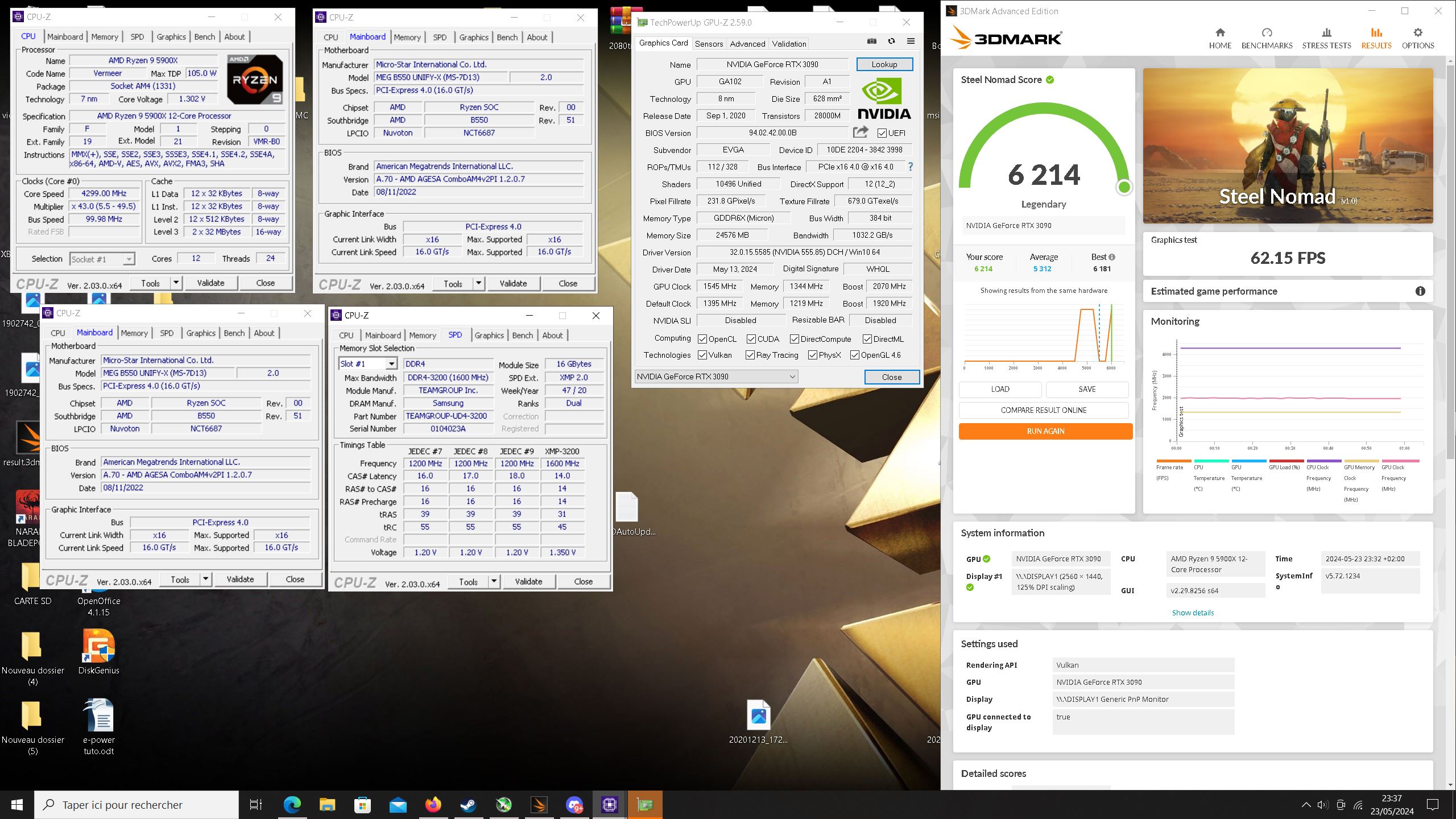Click the BIOS export arrow icon in GPU-Z
This screenshot has width=1456, height=819.
click(x=861, y=133)
